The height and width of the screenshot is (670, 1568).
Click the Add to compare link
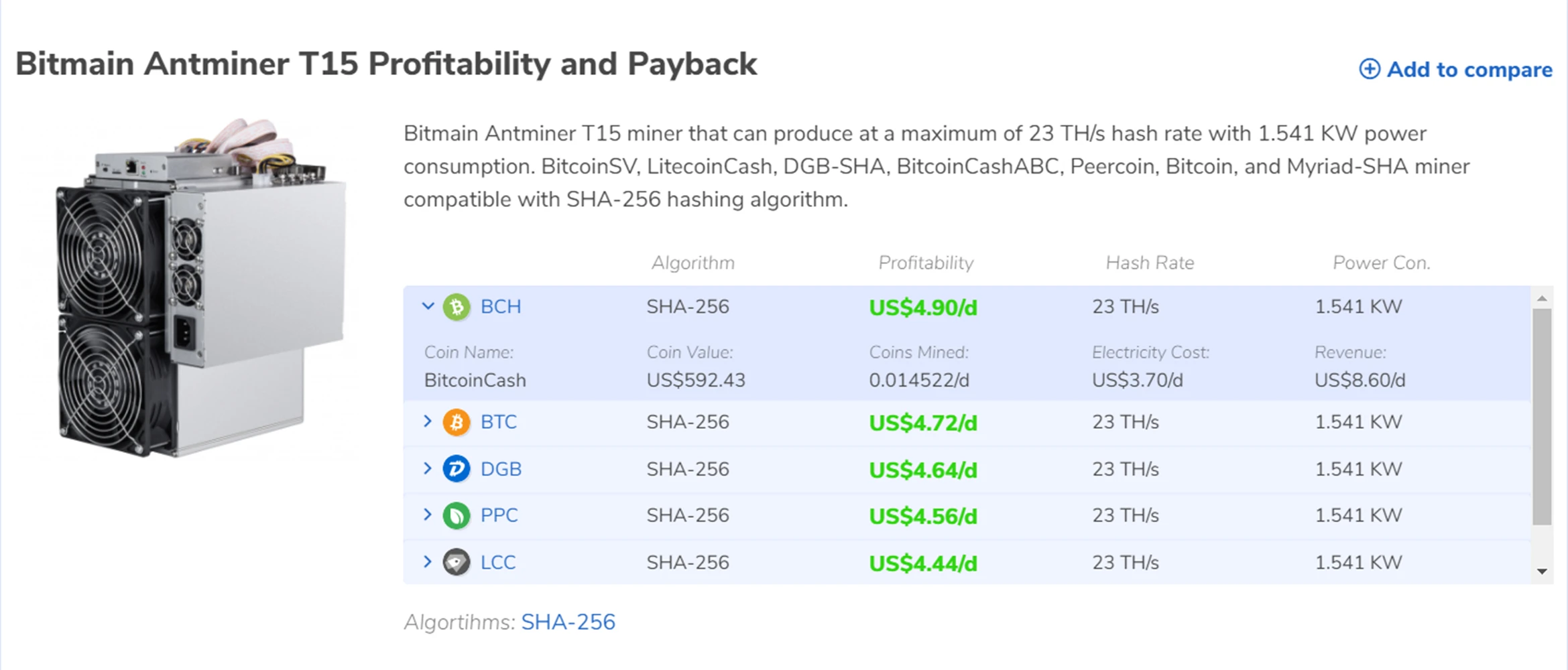point(1469,70)
